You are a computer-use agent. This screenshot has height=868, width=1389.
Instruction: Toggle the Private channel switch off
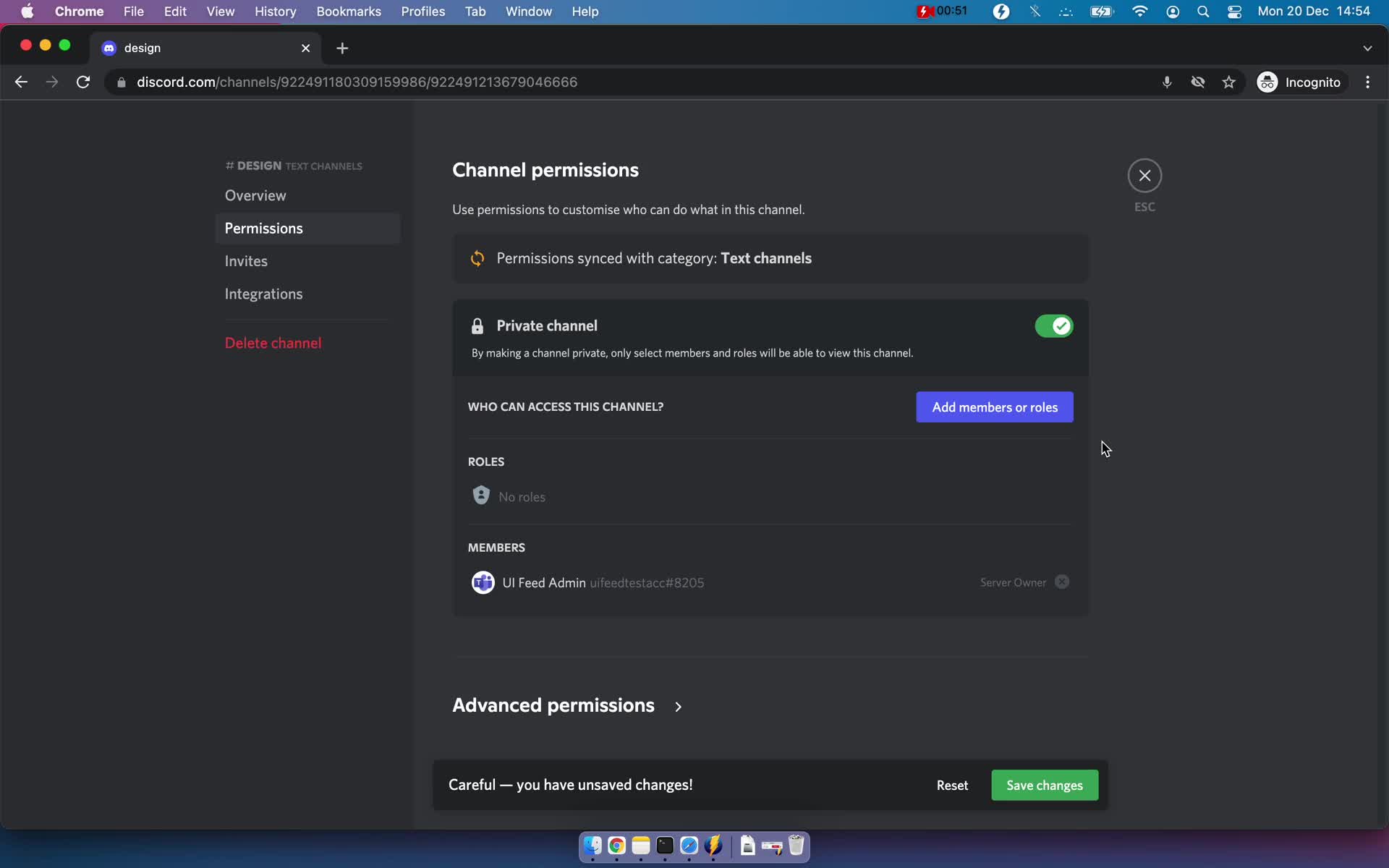1053,325
